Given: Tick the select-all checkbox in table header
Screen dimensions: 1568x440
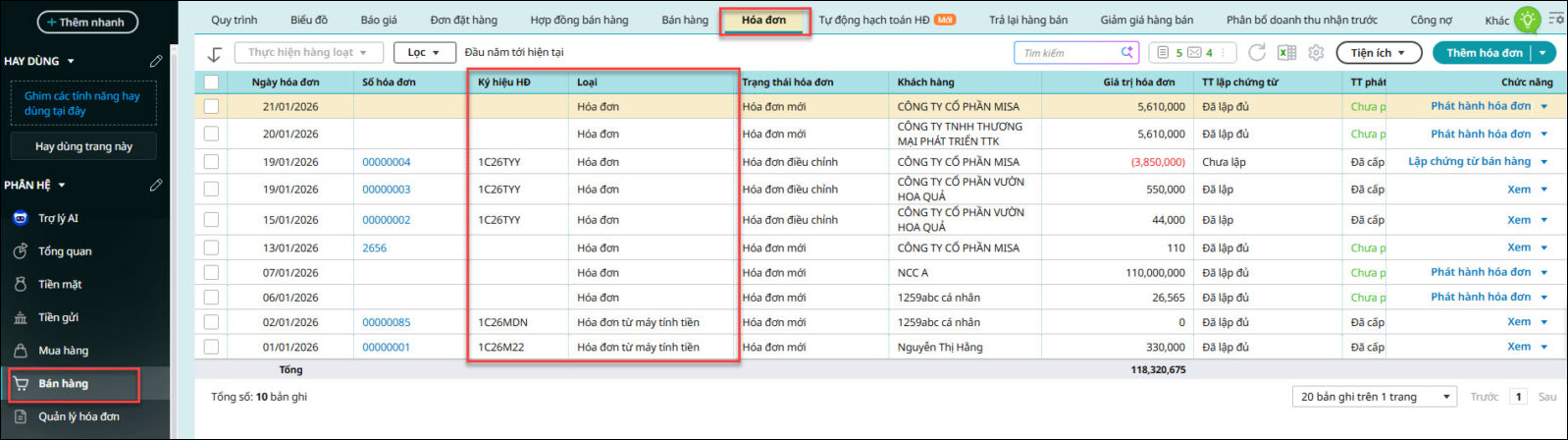Looking at the screenshot, I should coord(211,82).
